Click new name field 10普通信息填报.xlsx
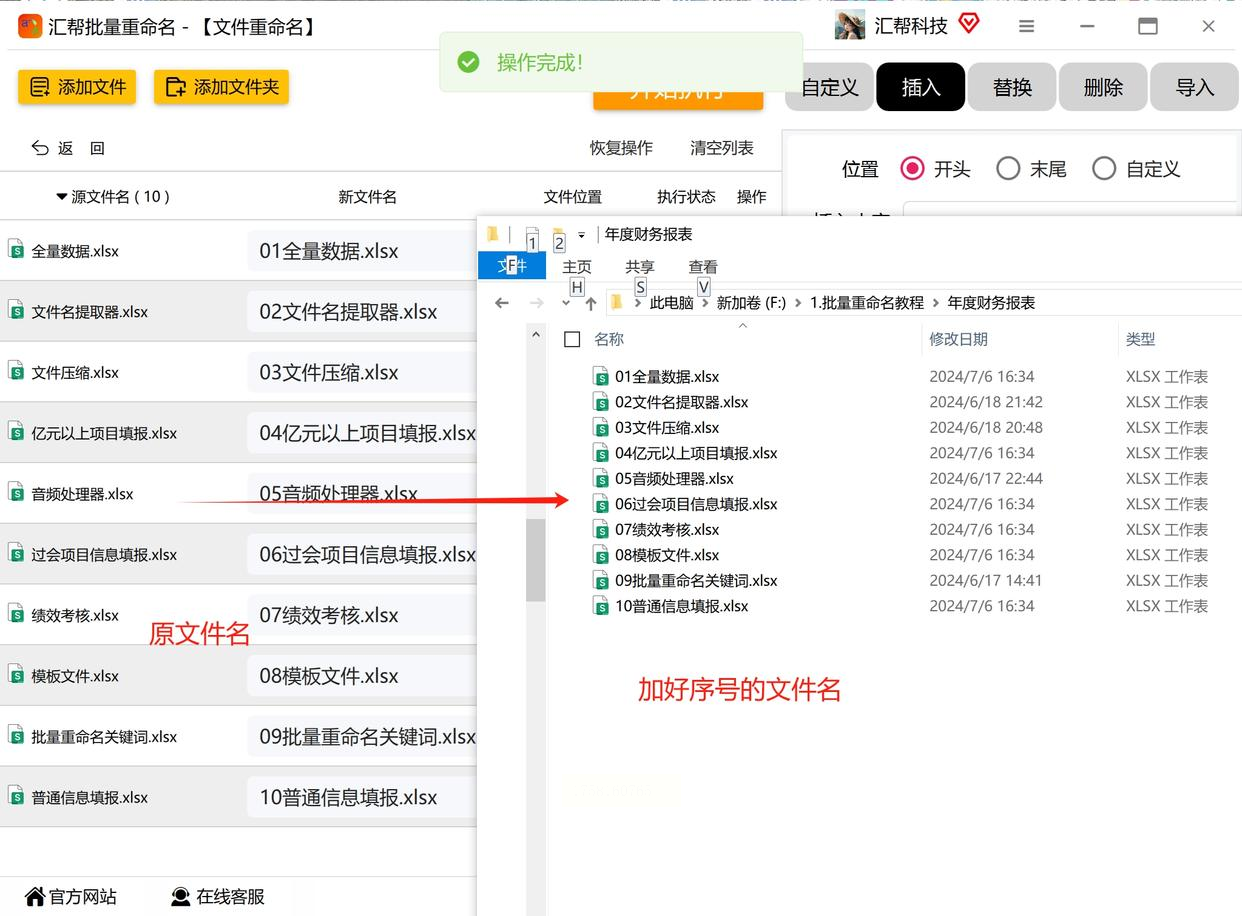 pyautogui.click(x=362, y=797)
